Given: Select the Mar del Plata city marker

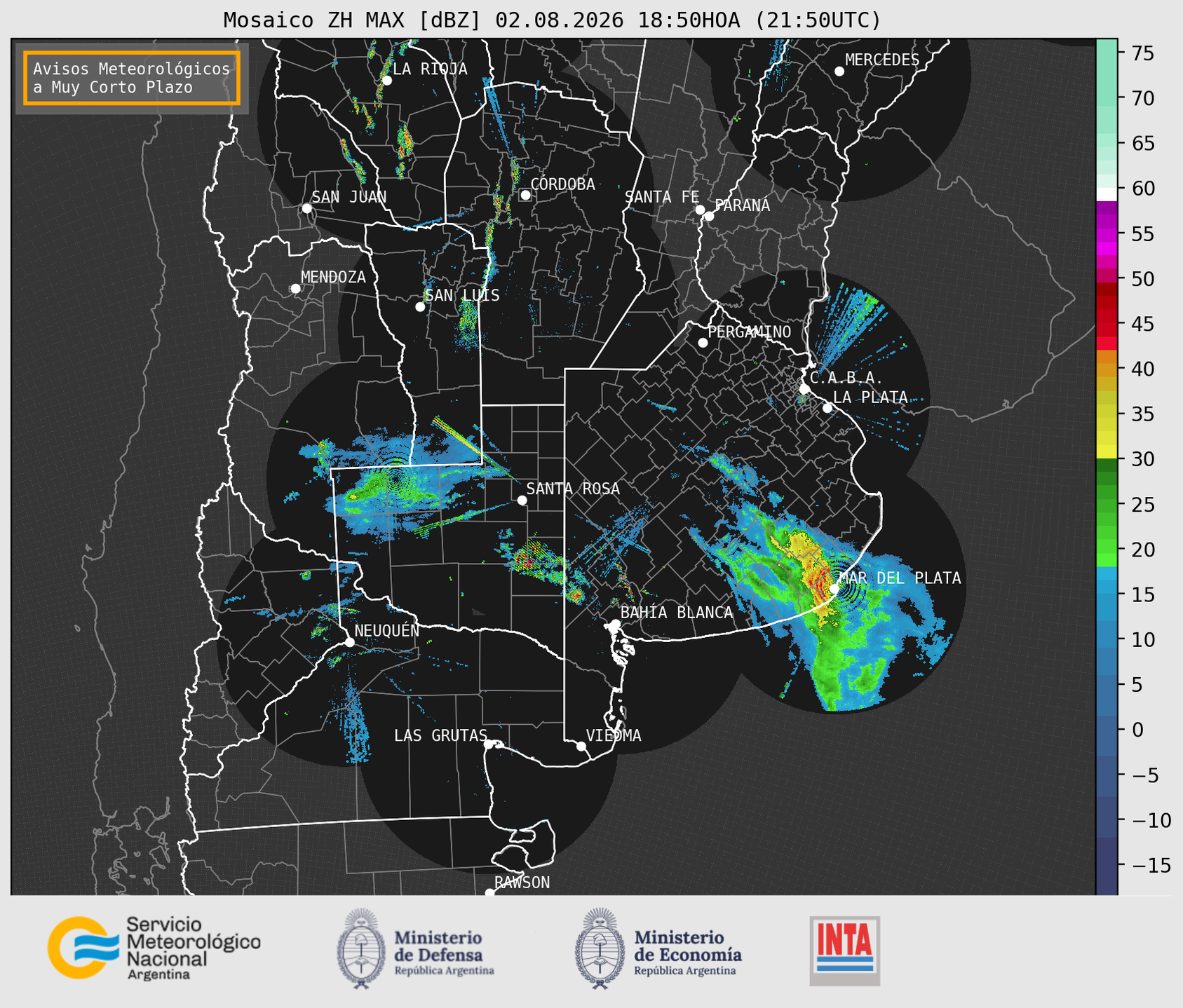Looking at the screenshot, I should point(834,588).
